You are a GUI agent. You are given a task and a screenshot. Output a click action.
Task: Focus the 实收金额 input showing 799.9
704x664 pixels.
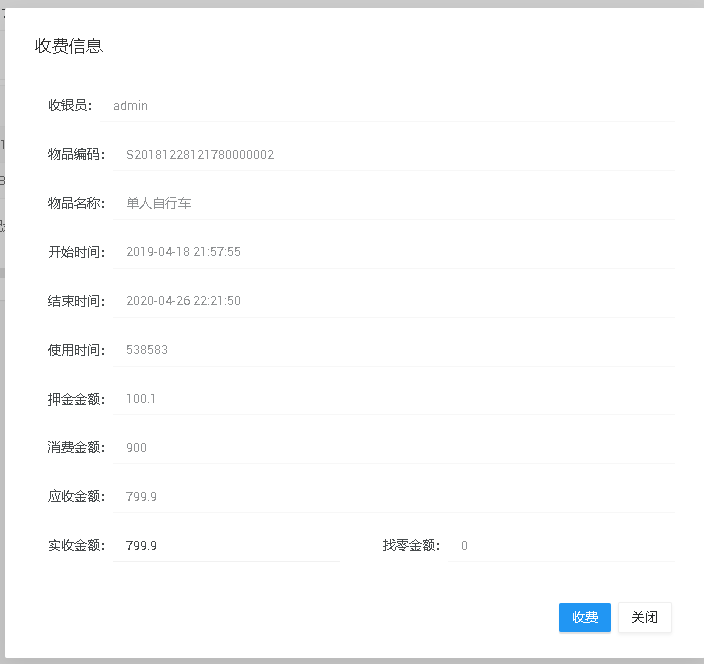click(x=226, y=546)
